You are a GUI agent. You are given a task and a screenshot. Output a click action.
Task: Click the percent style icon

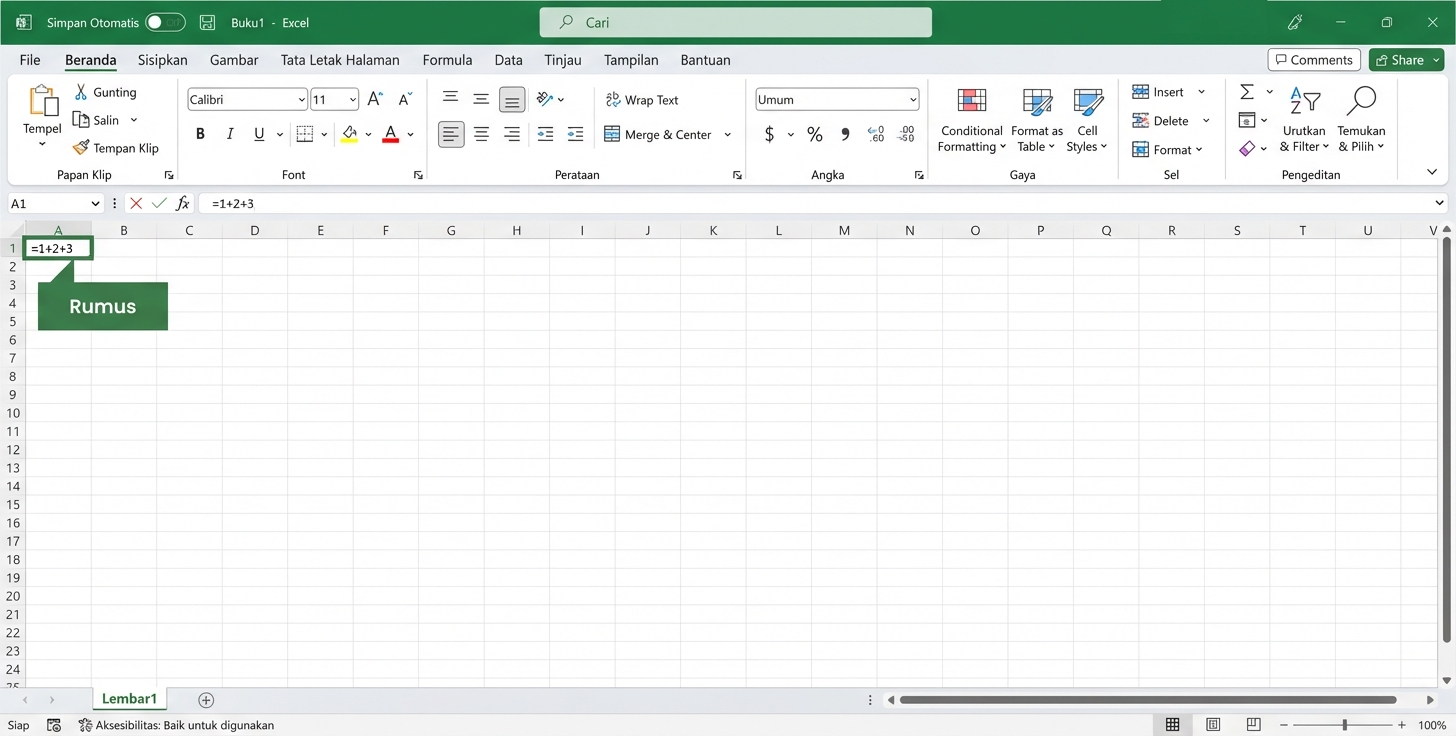click(814, 133)
